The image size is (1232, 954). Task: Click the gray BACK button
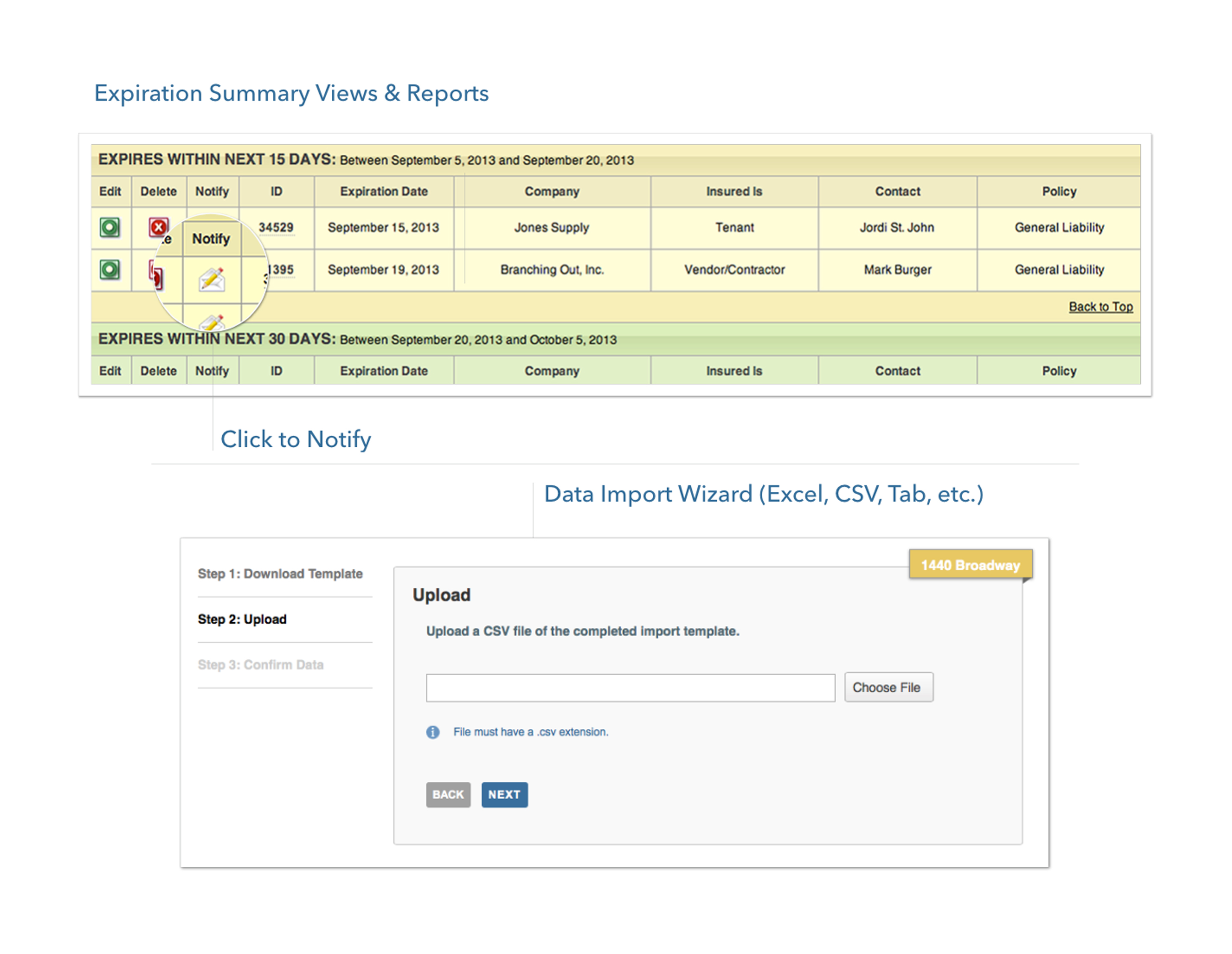(x=448, y=795)
